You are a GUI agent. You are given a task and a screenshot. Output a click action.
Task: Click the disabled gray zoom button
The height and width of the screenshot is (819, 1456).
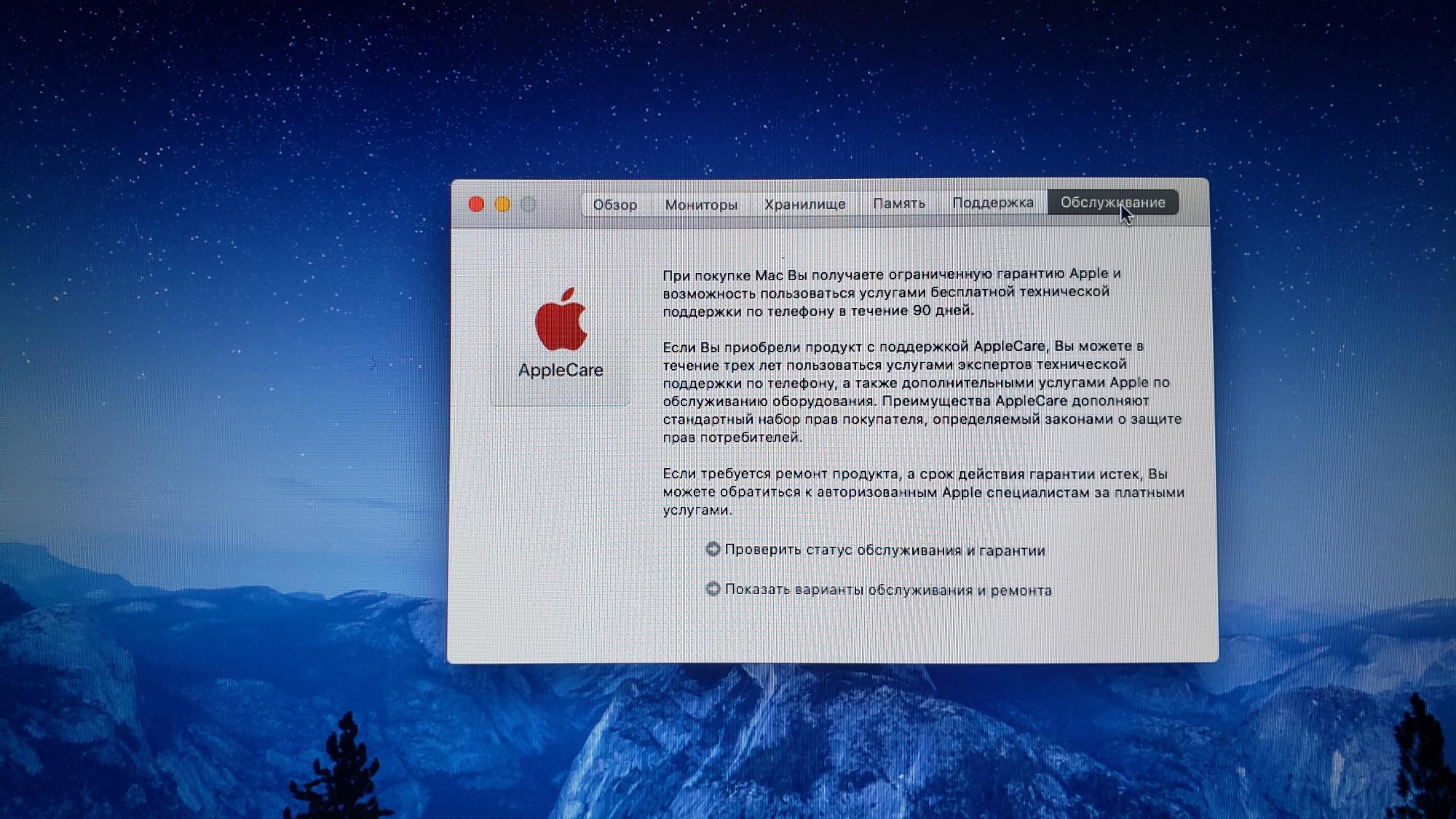[x=529, y=205]
